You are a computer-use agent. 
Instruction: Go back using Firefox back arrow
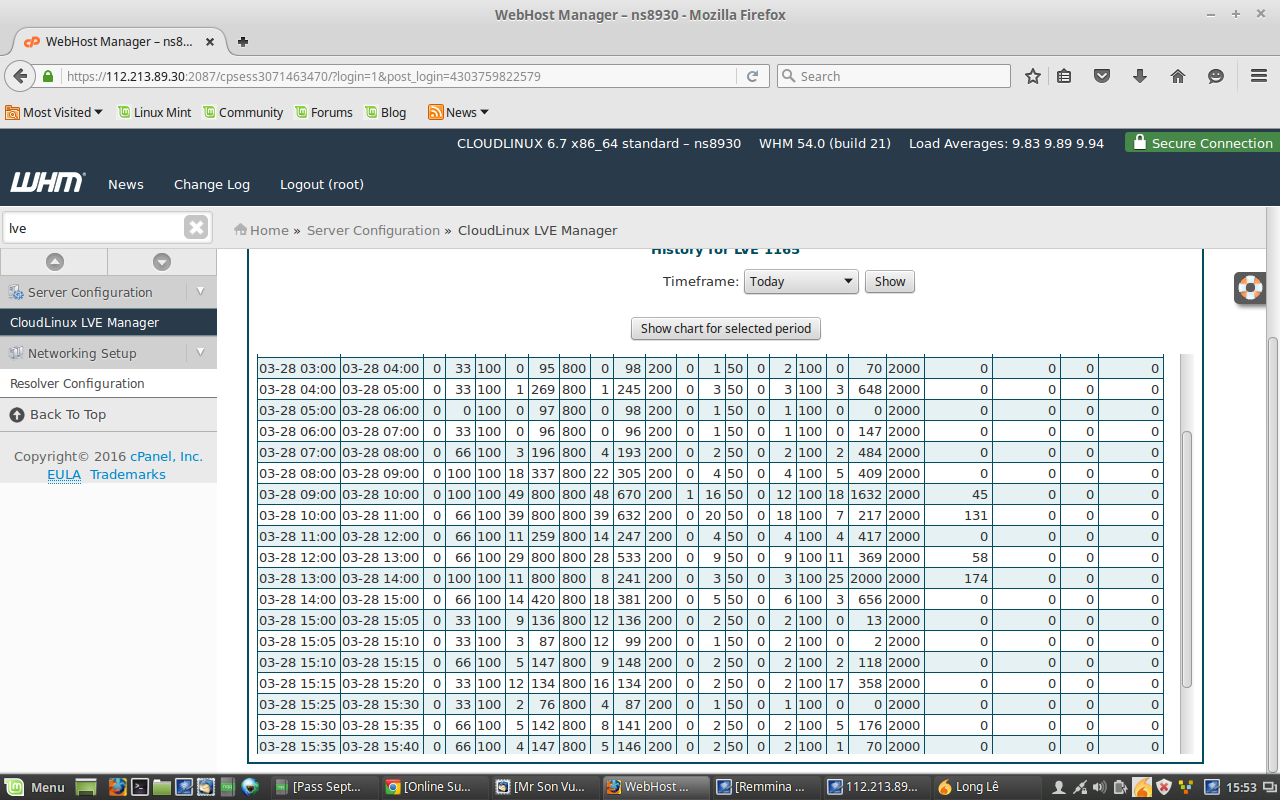pos(19,76)
